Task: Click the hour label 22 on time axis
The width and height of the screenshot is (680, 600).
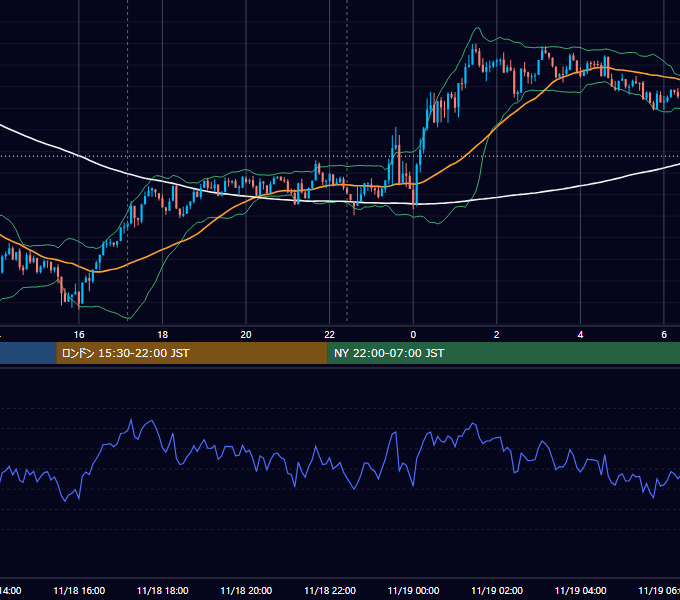Action: coord(330,334)
